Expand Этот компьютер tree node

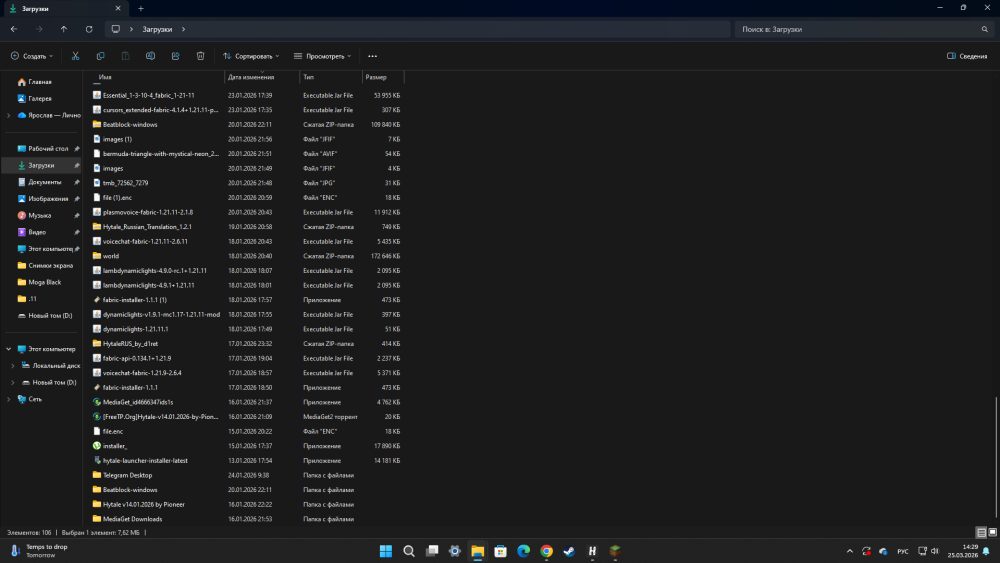tap(8, 349)
